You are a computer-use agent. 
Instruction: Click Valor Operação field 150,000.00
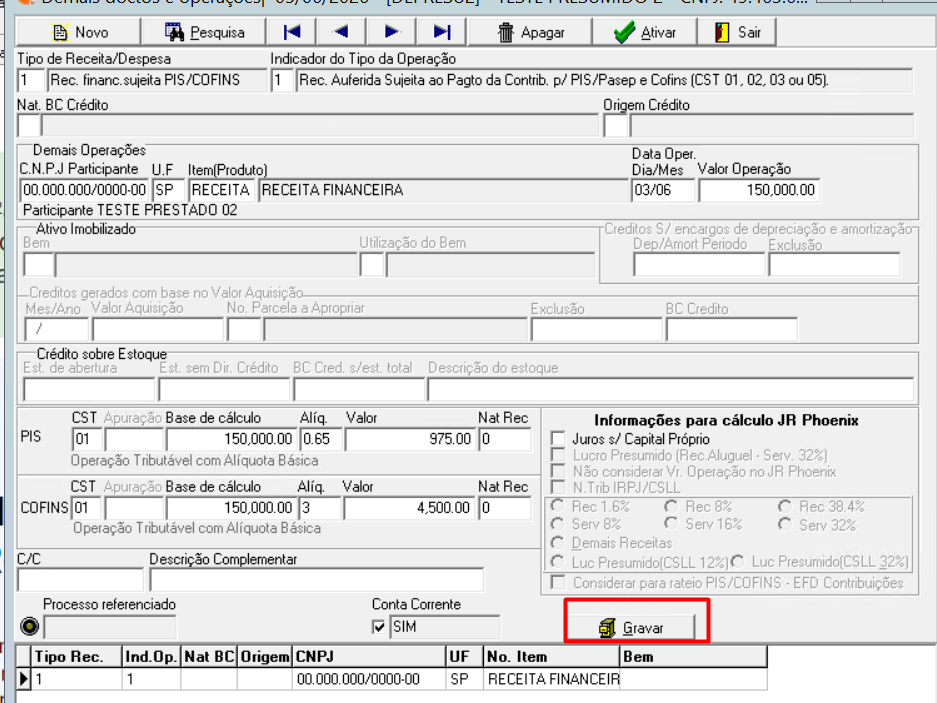click(x=759, y=190)
